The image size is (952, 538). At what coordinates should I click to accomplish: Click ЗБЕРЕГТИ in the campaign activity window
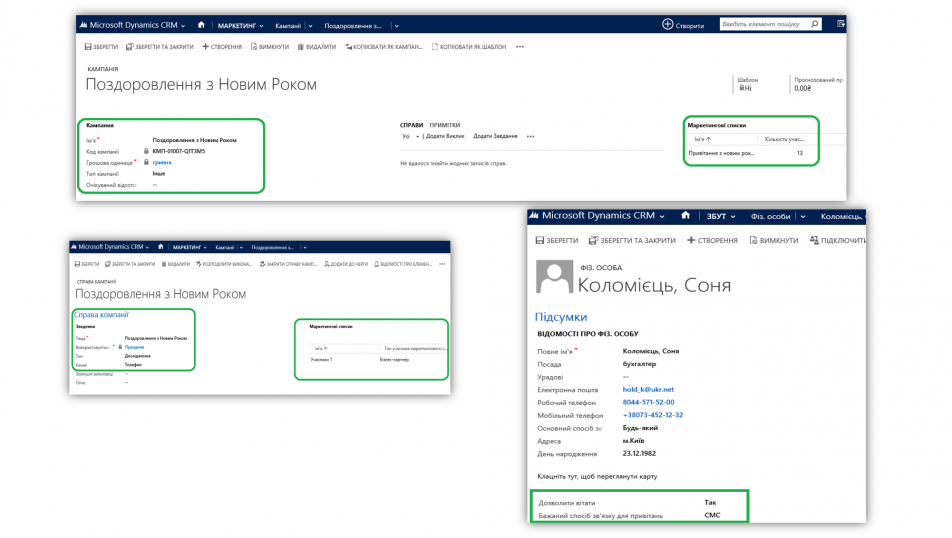pos(87,264)
